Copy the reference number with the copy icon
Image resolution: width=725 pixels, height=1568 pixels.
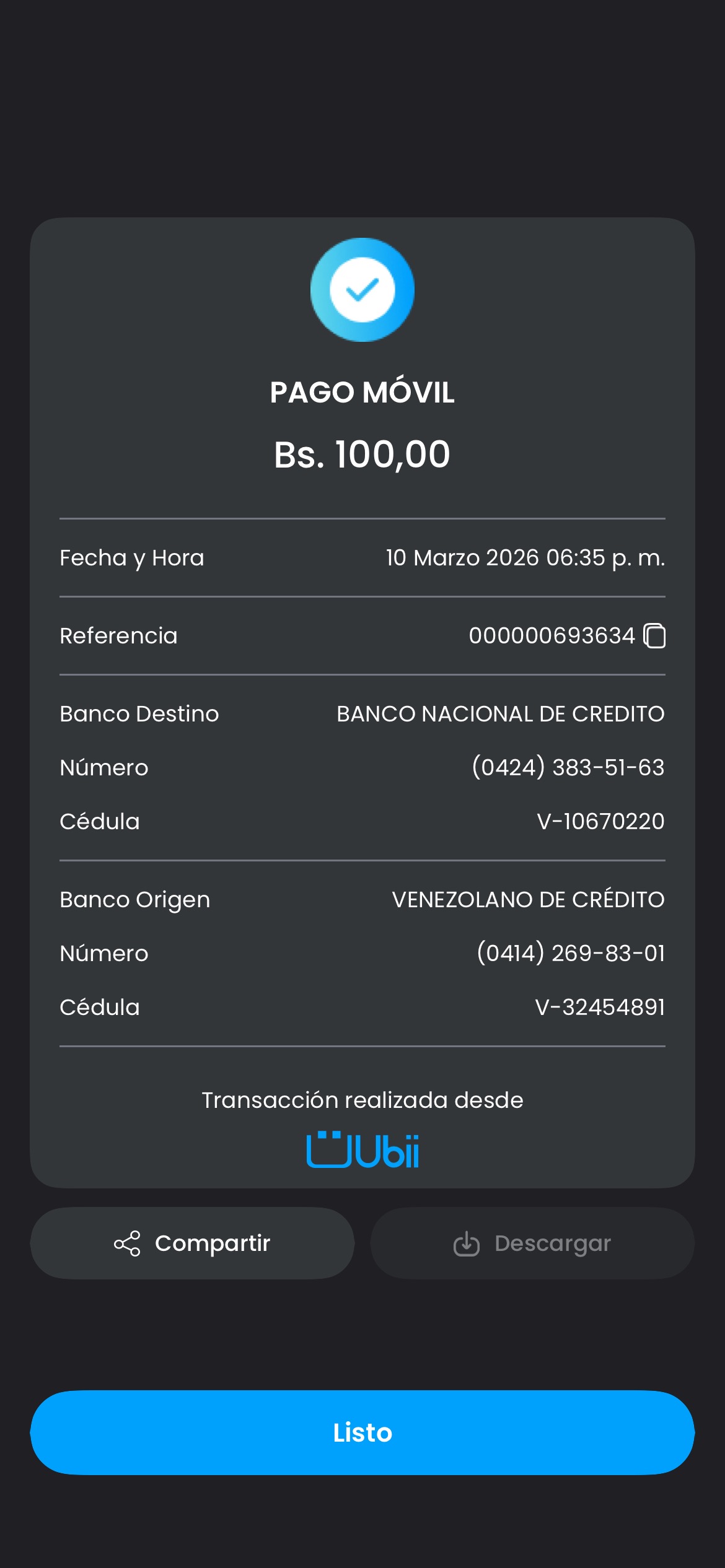click(654, 636)
